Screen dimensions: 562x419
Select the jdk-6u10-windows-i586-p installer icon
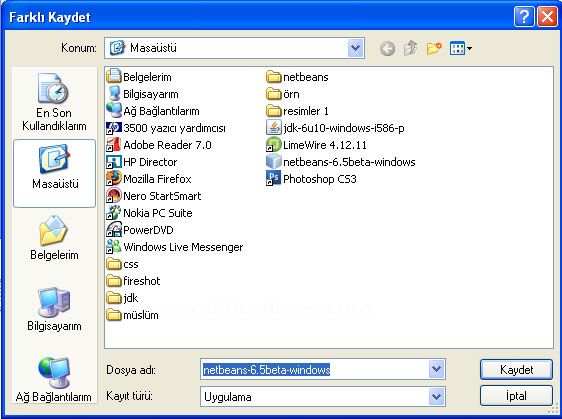coord(274,128)
